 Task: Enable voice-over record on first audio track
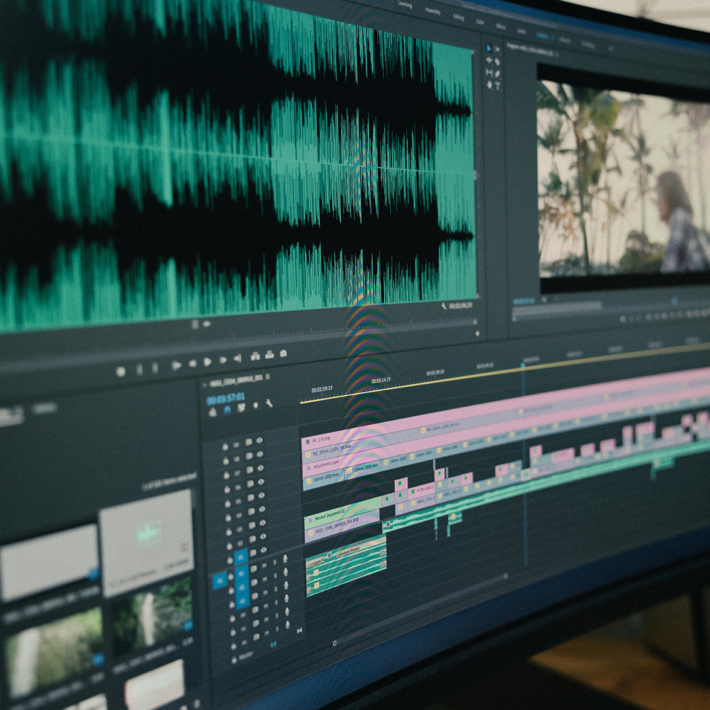point(285,560)
